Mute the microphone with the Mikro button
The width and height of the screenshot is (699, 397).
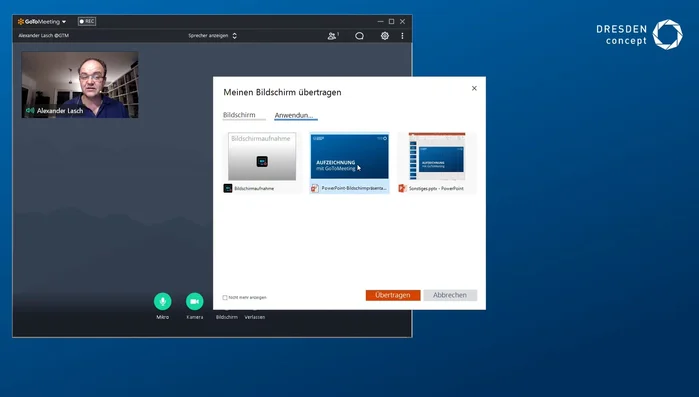click(163, 302)
